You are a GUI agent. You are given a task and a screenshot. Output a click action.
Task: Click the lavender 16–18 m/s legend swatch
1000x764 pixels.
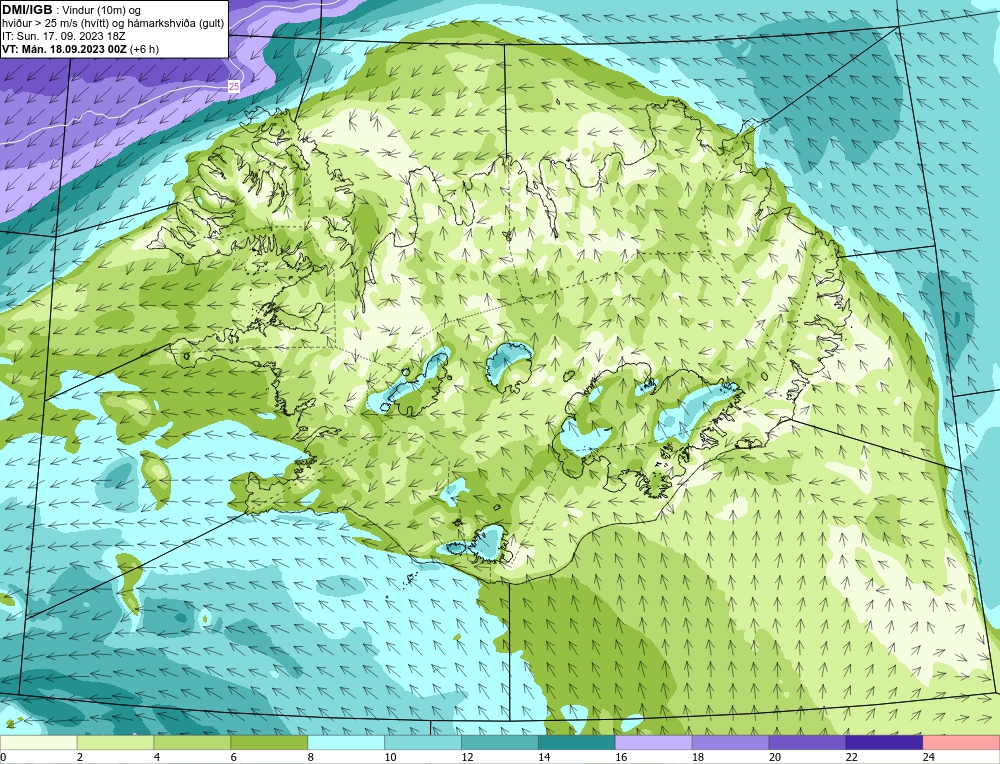click(x=654, y=743)
